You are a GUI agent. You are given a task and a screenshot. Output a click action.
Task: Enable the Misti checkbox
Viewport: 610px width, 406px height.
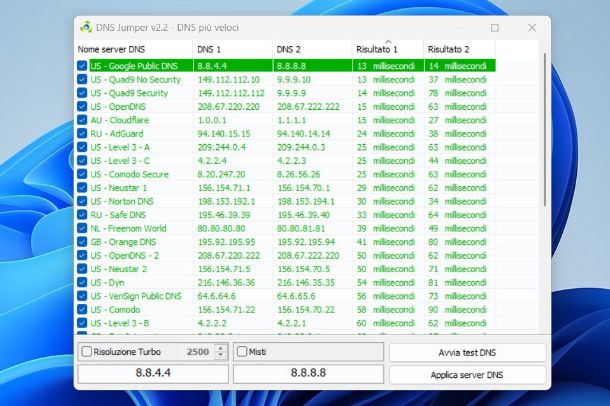coord(242,352)
